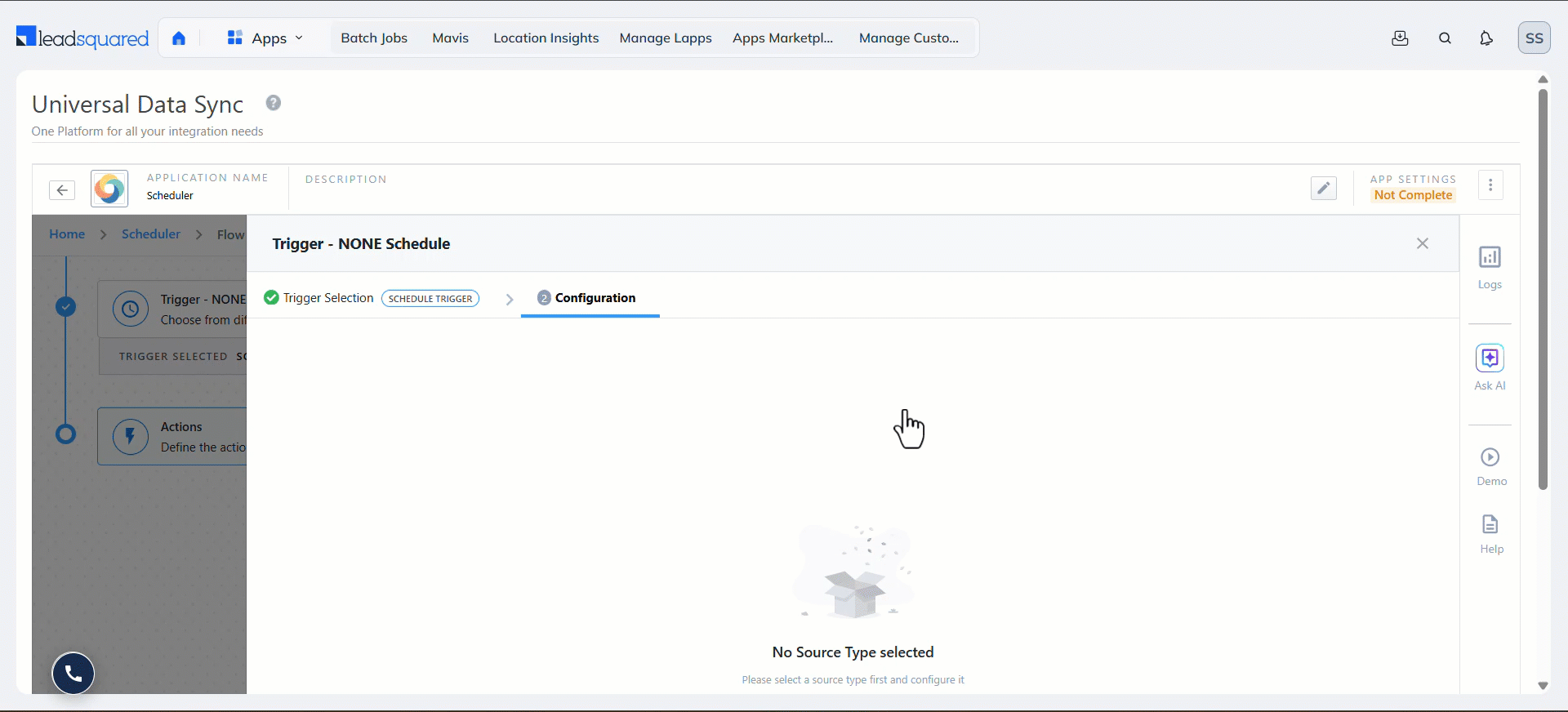Screen dimensions: 1568x712
Task: Click the phone call floating button
Action: [x=73, y=674]
